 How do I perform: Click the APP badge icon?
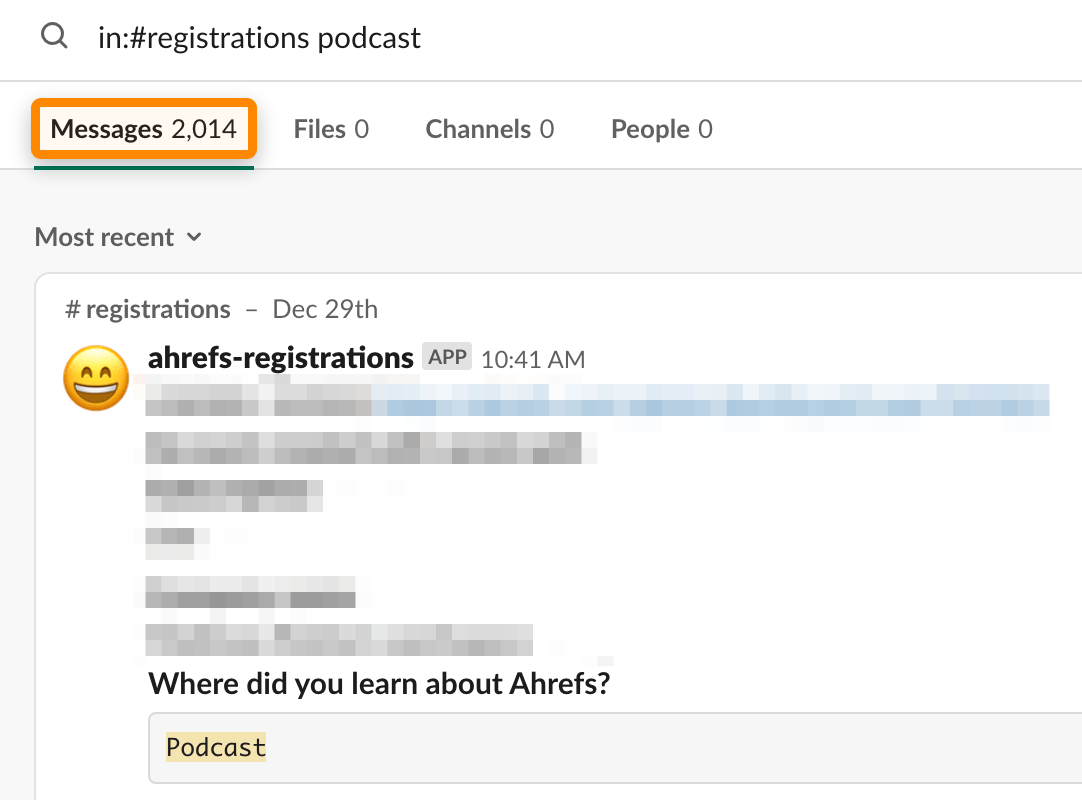click(446, 358)
